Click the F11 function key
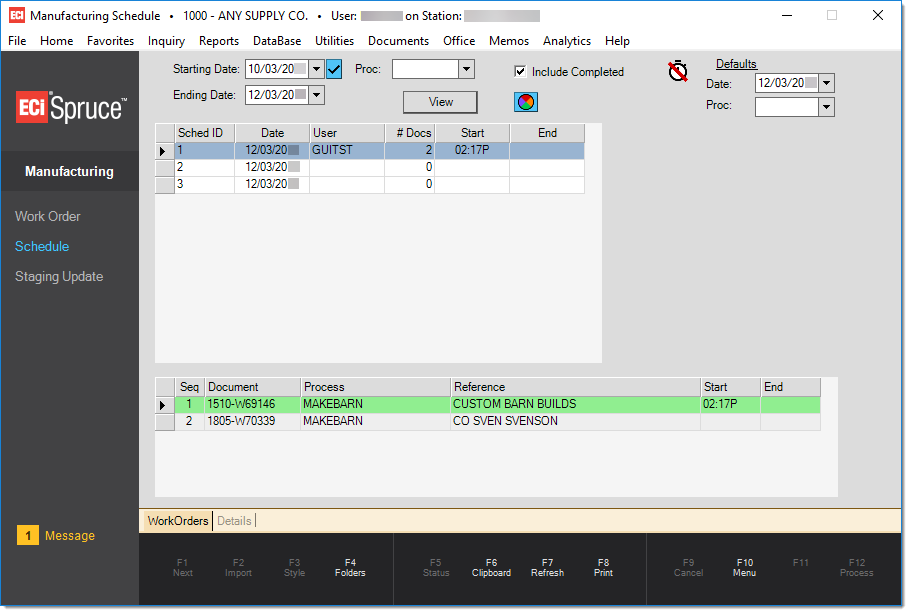Viewport: 909px width, 613px height. pyautogui.click(x=801, y=563)
